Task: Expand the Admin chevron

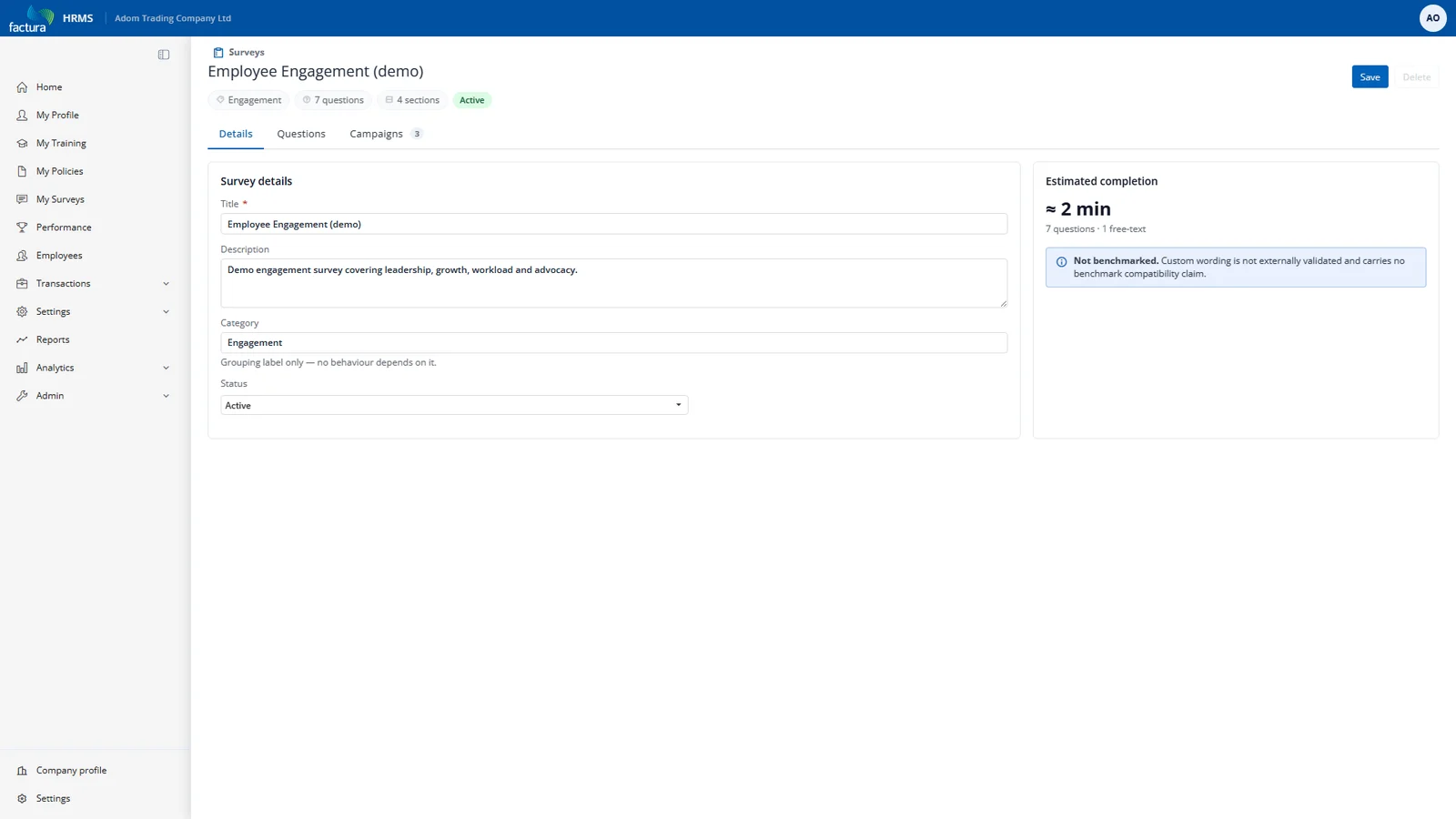Action: pyautogui.click(x=166, y=396)
